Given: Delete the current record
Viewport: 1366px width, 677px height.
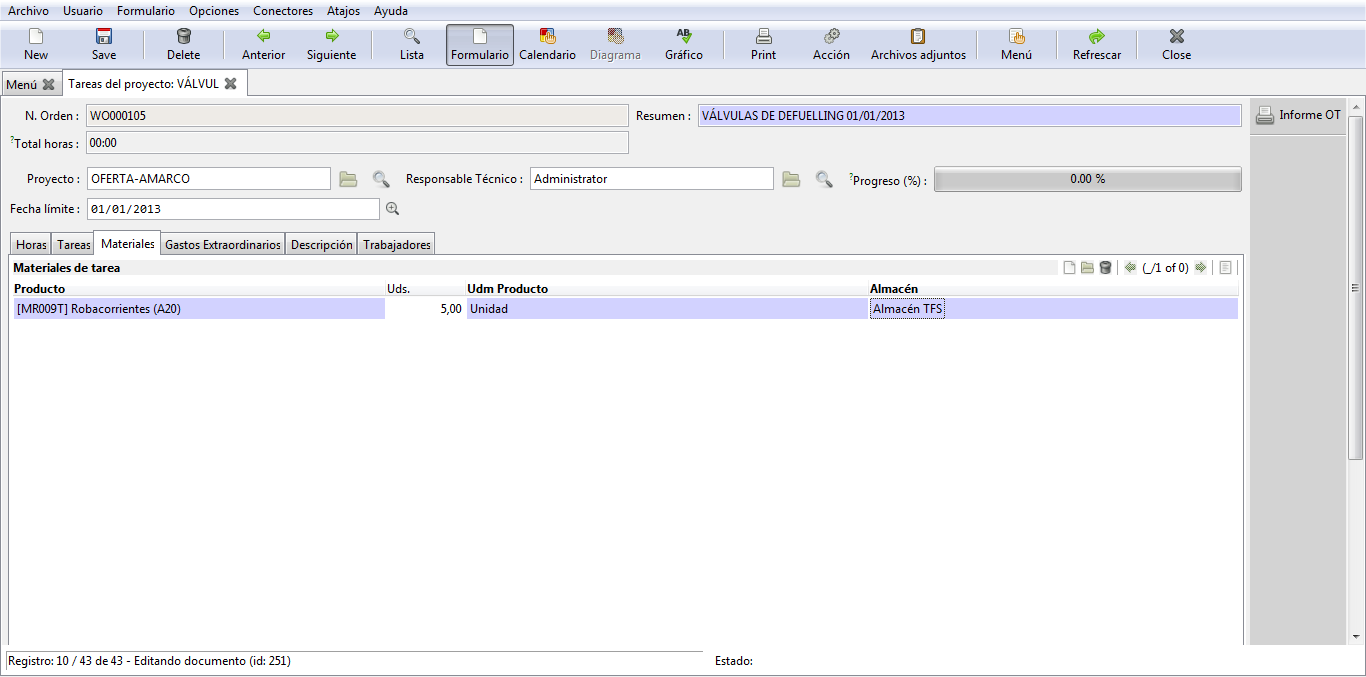Looking at the screenshot, I should pyautogui.click(x=183, y=45).
